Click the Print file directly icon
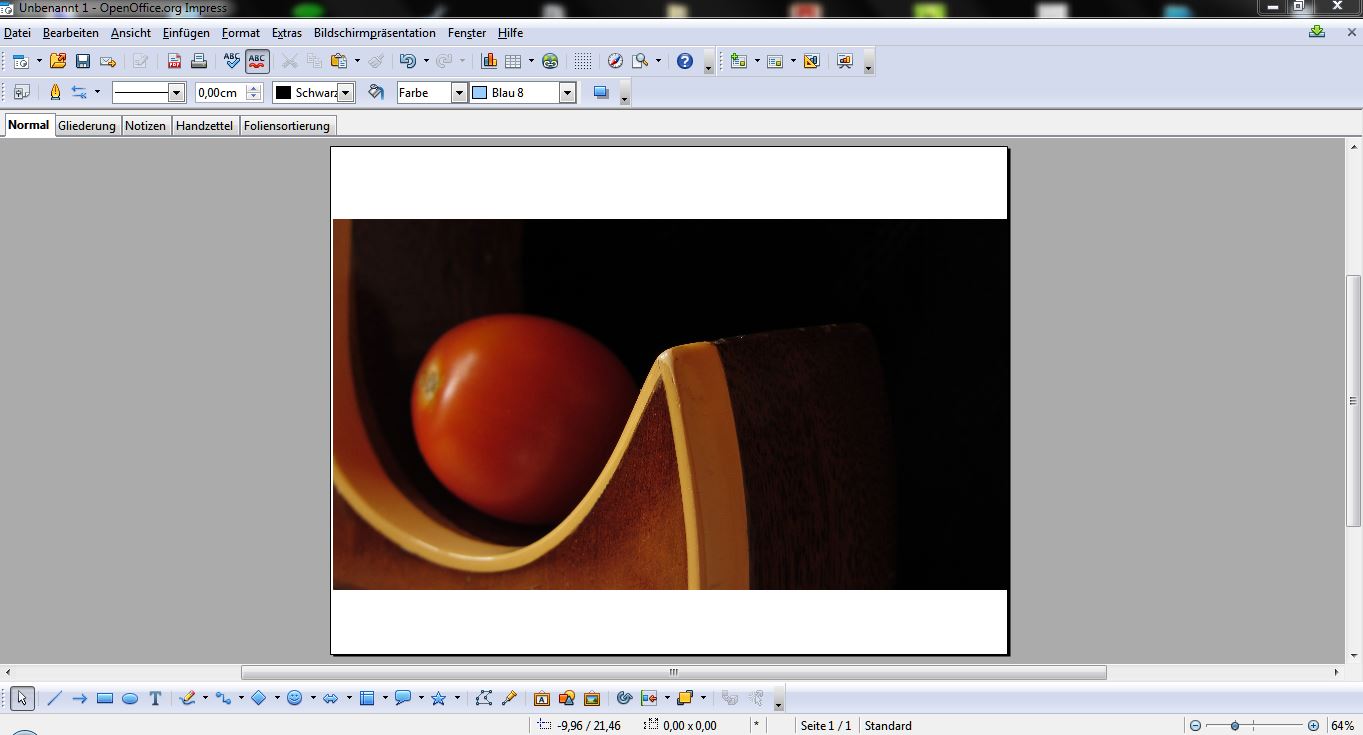This screenshot has width=1363, height=735. pyautogui.click(x=199, y=61)
